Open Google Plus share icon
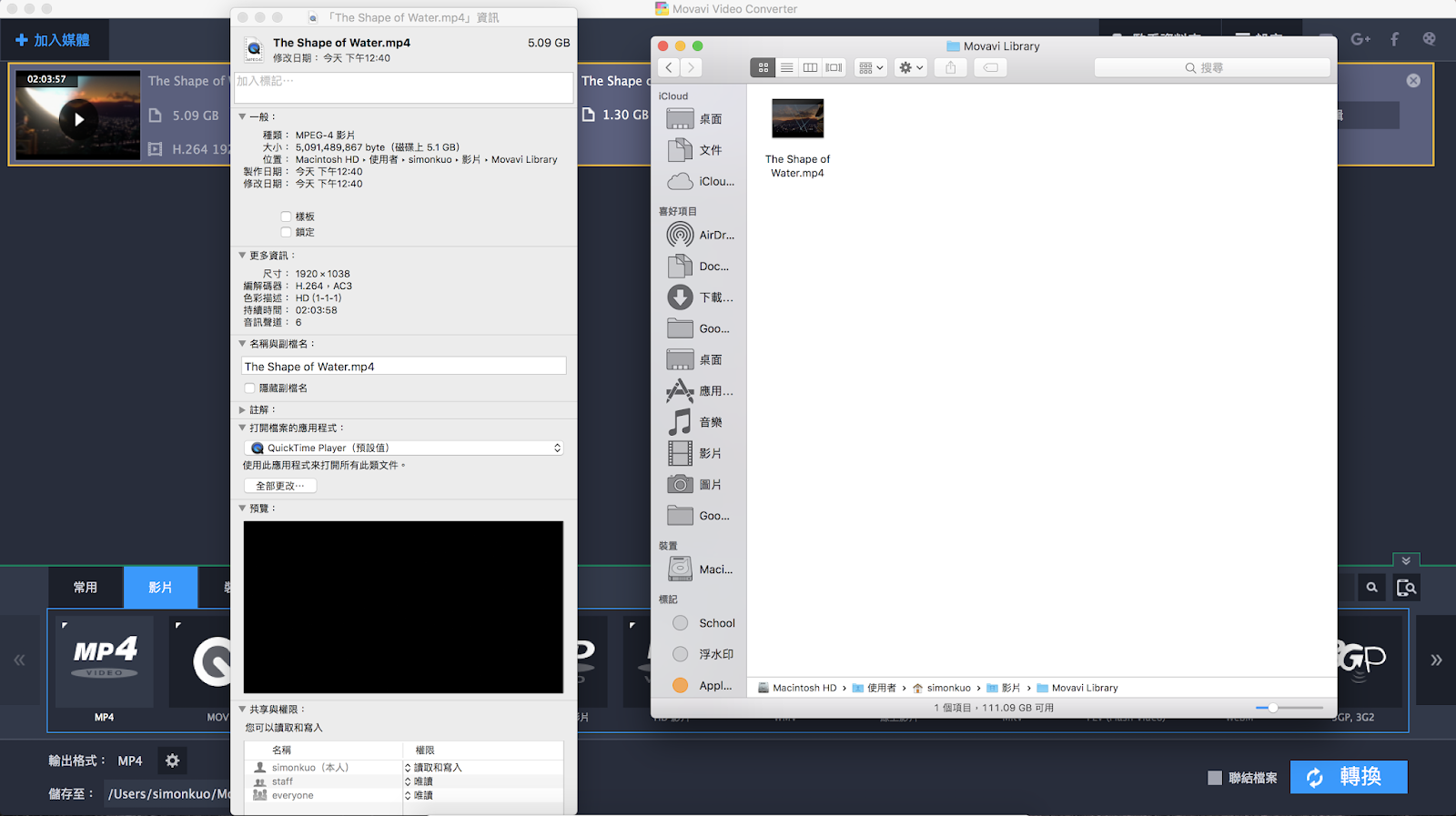 (1360, 39)
